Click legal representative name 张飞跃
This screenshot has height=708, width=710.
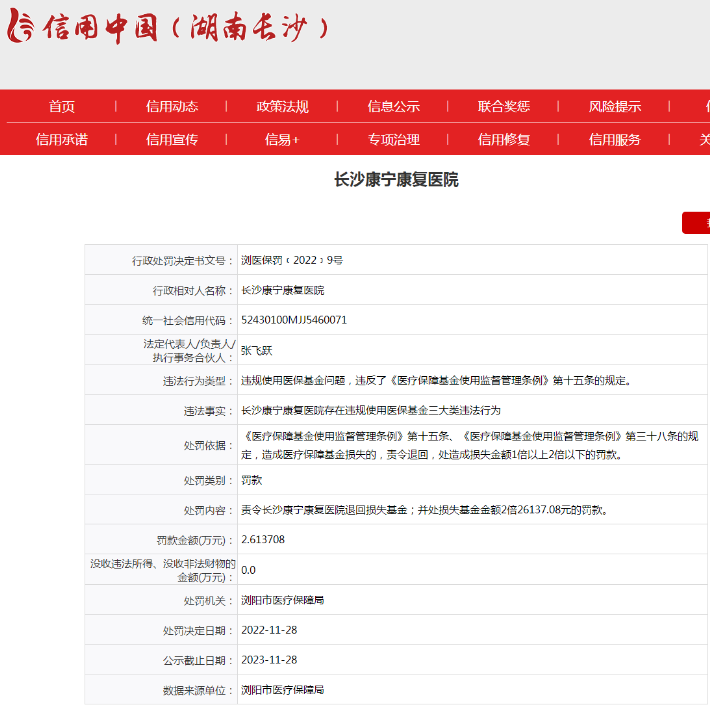tap(256, 350)
